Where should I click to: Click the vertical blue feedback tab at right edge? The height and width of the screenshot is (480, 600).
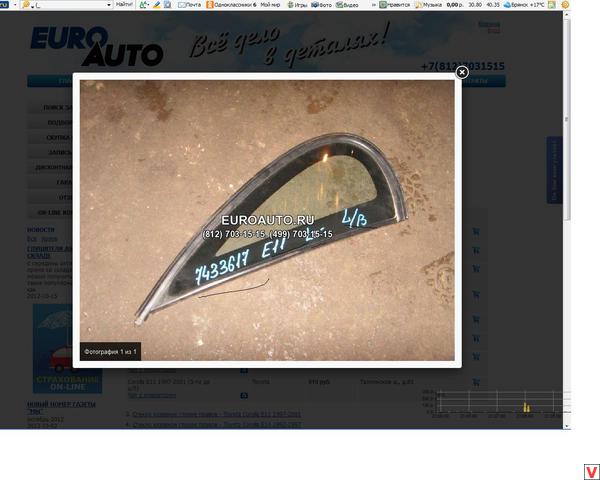coord(554,170)
